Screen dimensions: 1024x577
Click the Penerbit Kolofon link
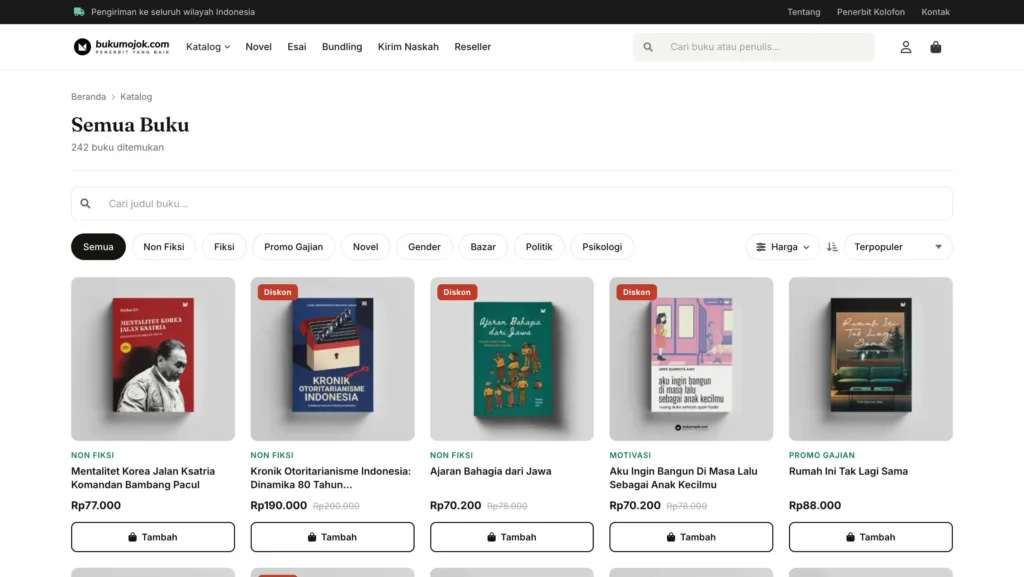click(x=871, y=12)
